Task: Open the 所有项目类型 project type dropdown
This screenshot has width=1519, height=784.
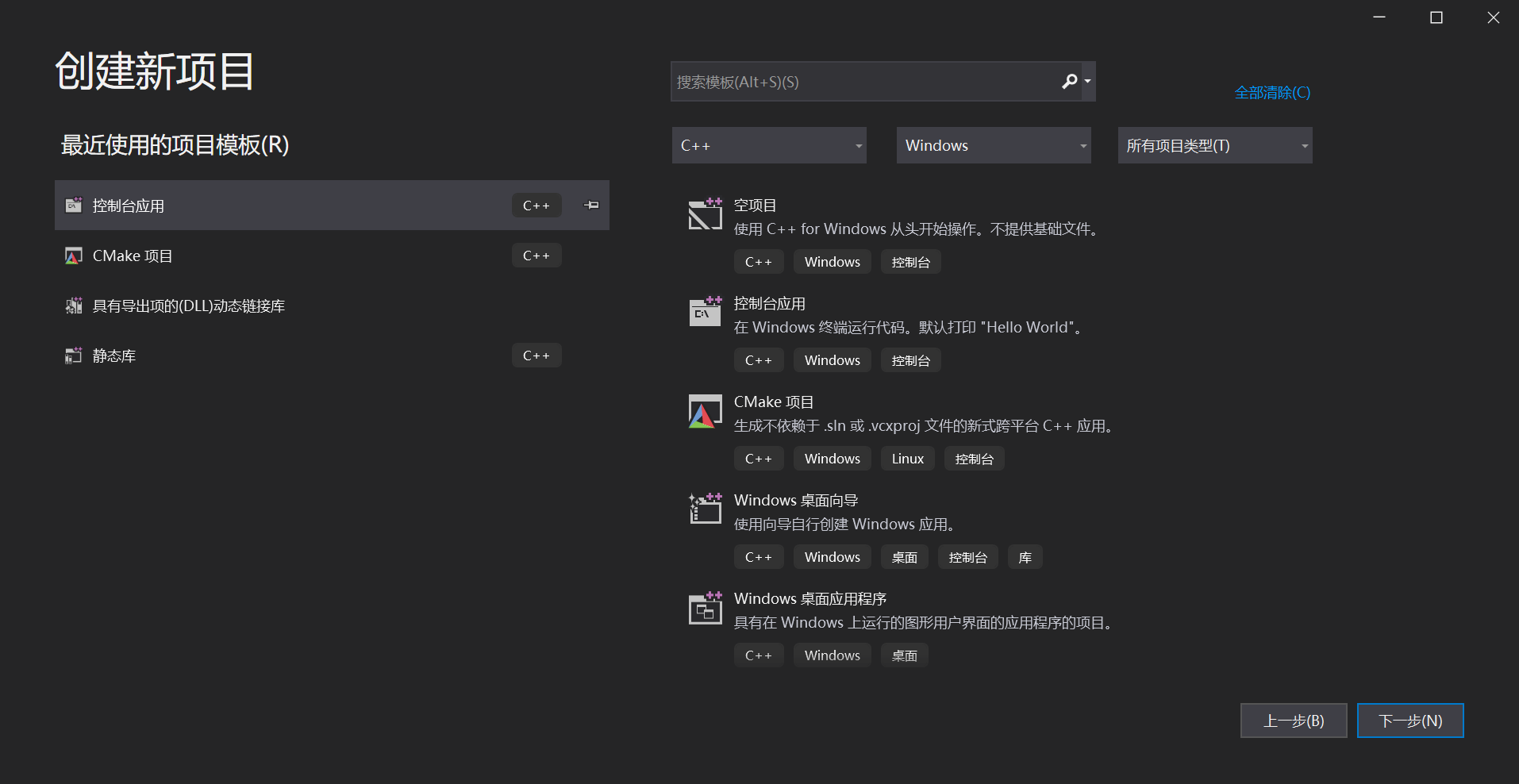Action: tap(1213, 145)
